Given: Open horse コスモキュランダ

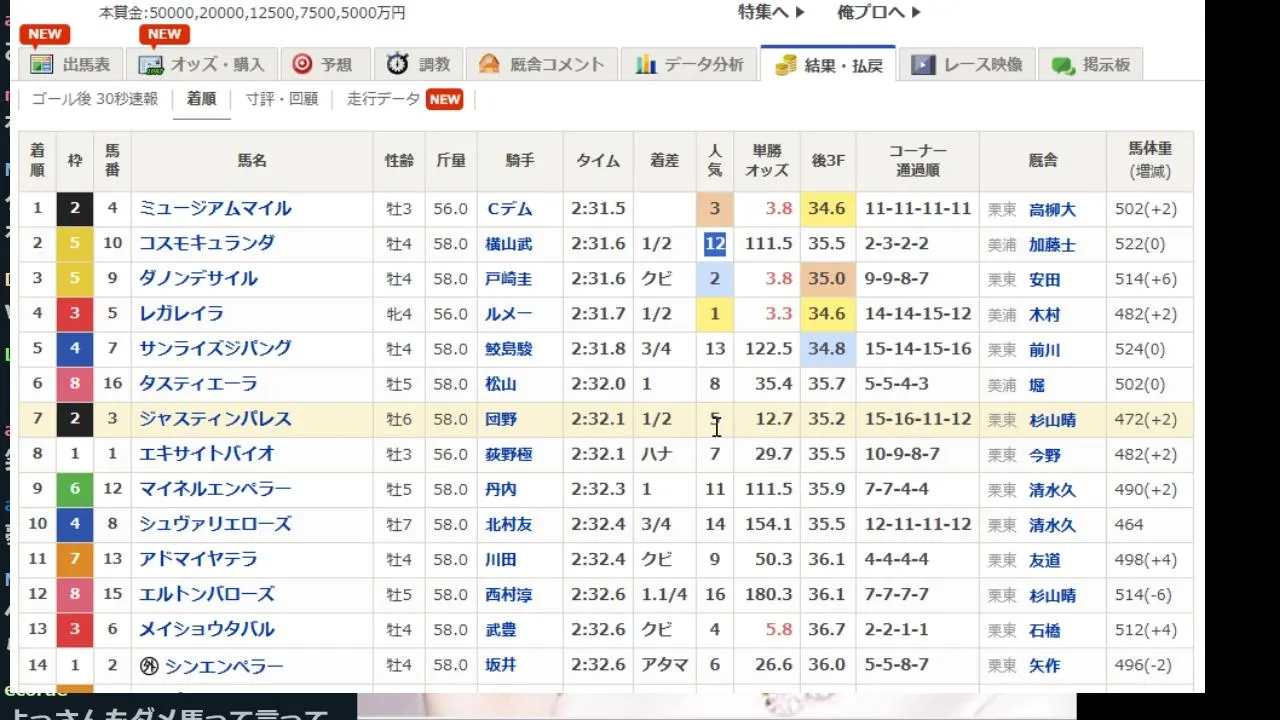Looking at the screenshot, I should click(207, 243).
